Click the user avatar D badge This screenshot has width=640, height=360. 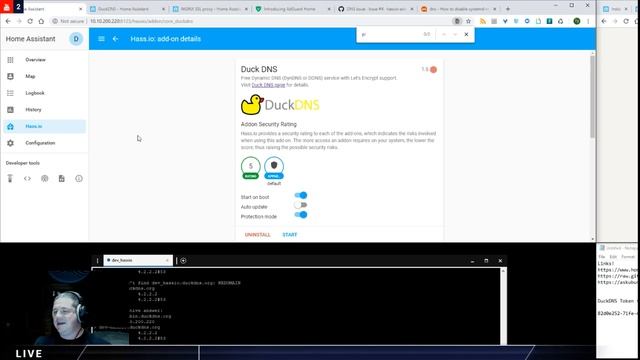pyautogui.click(x=76, y=39)
